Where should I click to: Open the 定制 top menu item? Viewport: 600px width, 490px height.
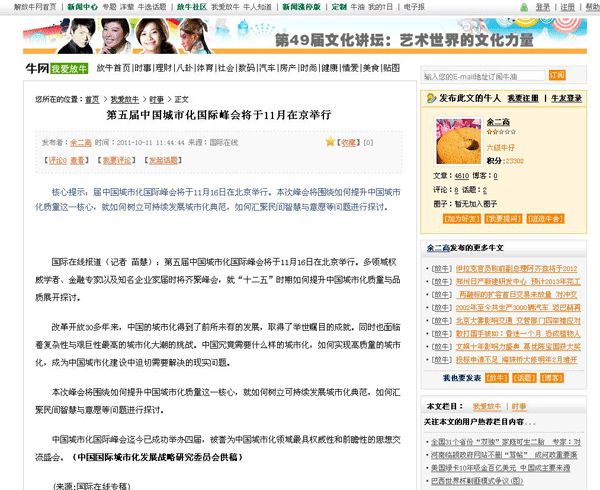coord(339,7)
